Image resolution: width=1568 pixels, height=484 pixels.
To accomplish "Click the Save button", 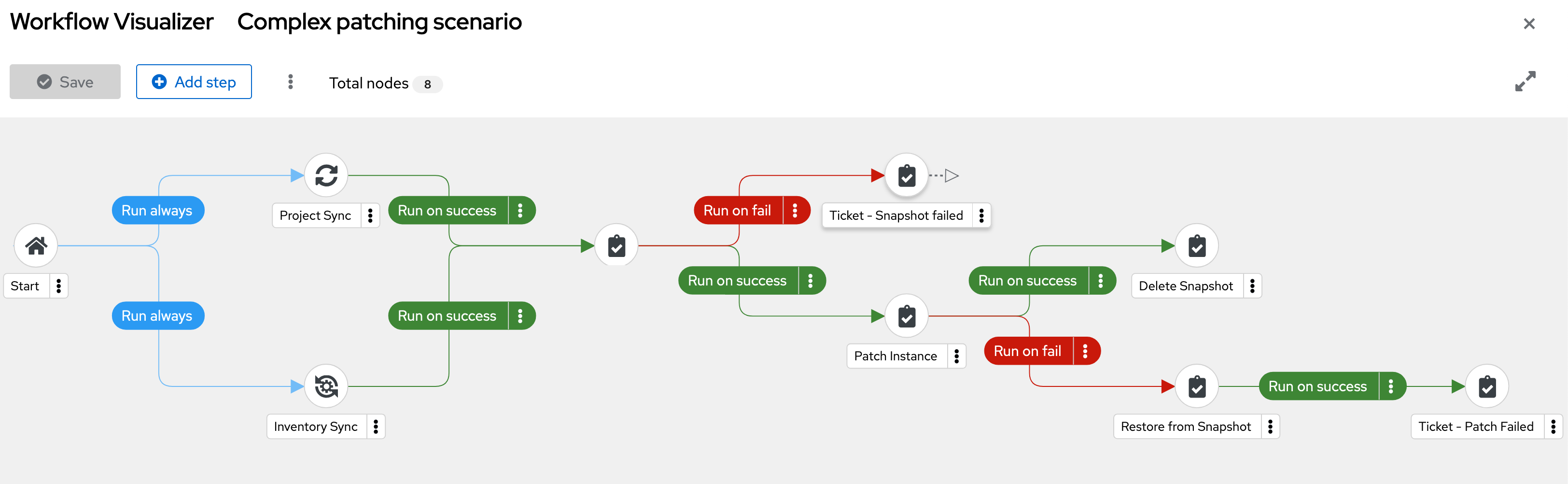I will coord(65,82).
